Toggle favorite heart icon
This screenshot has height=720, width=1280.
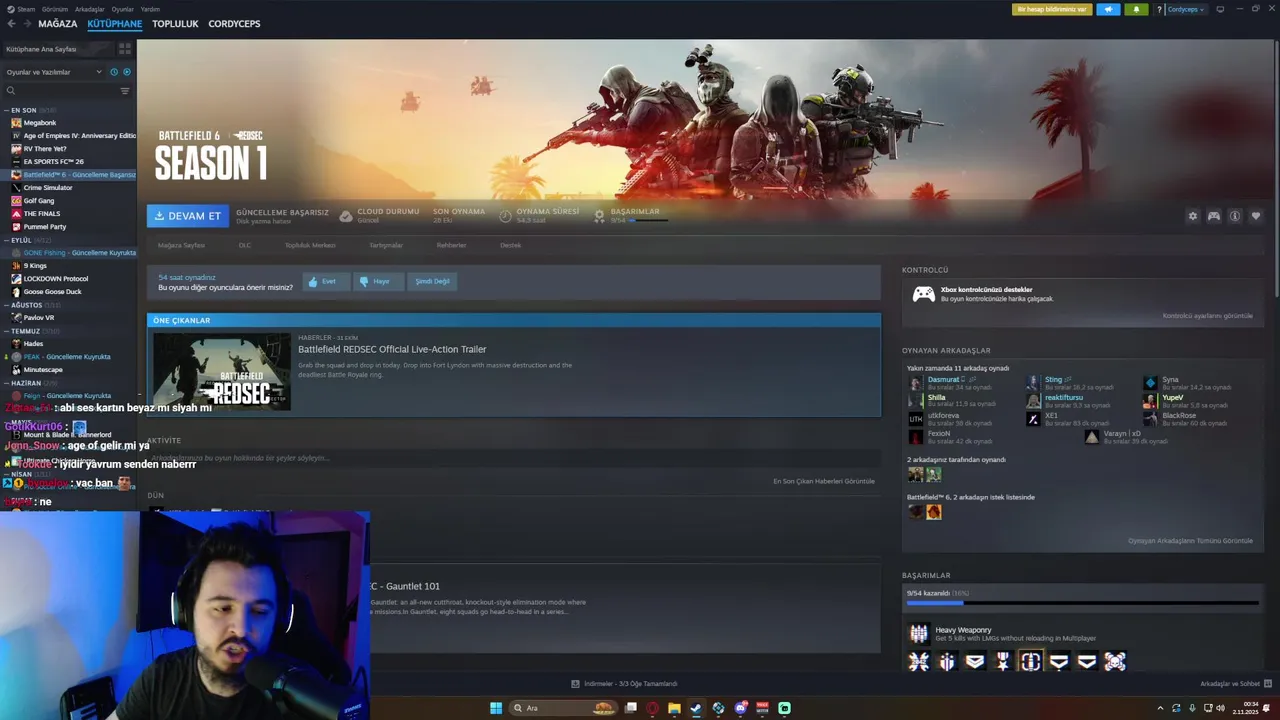tap(1256, 216)
